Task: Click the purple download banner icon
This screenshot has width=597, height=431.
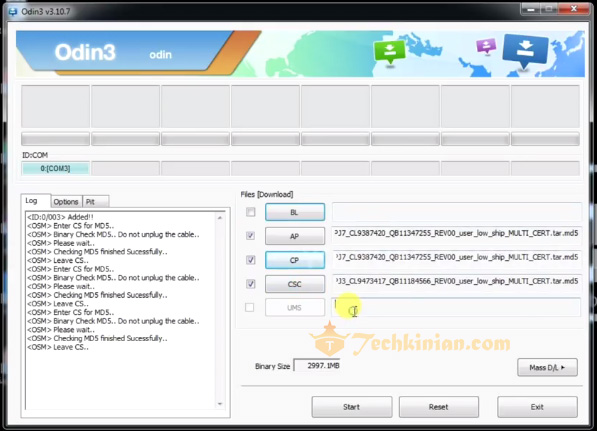Action: [486, 46]
